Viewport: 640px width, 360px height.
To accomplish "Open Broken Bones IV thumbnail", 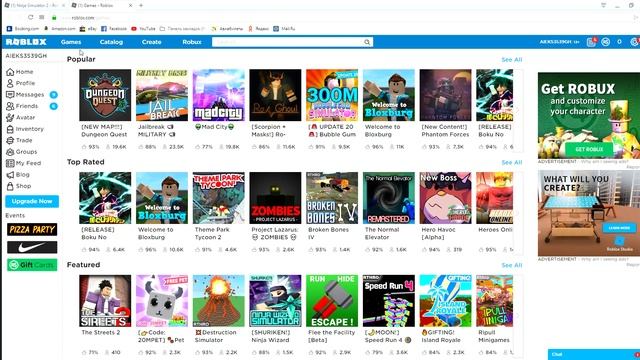I will tap(332, 198).
